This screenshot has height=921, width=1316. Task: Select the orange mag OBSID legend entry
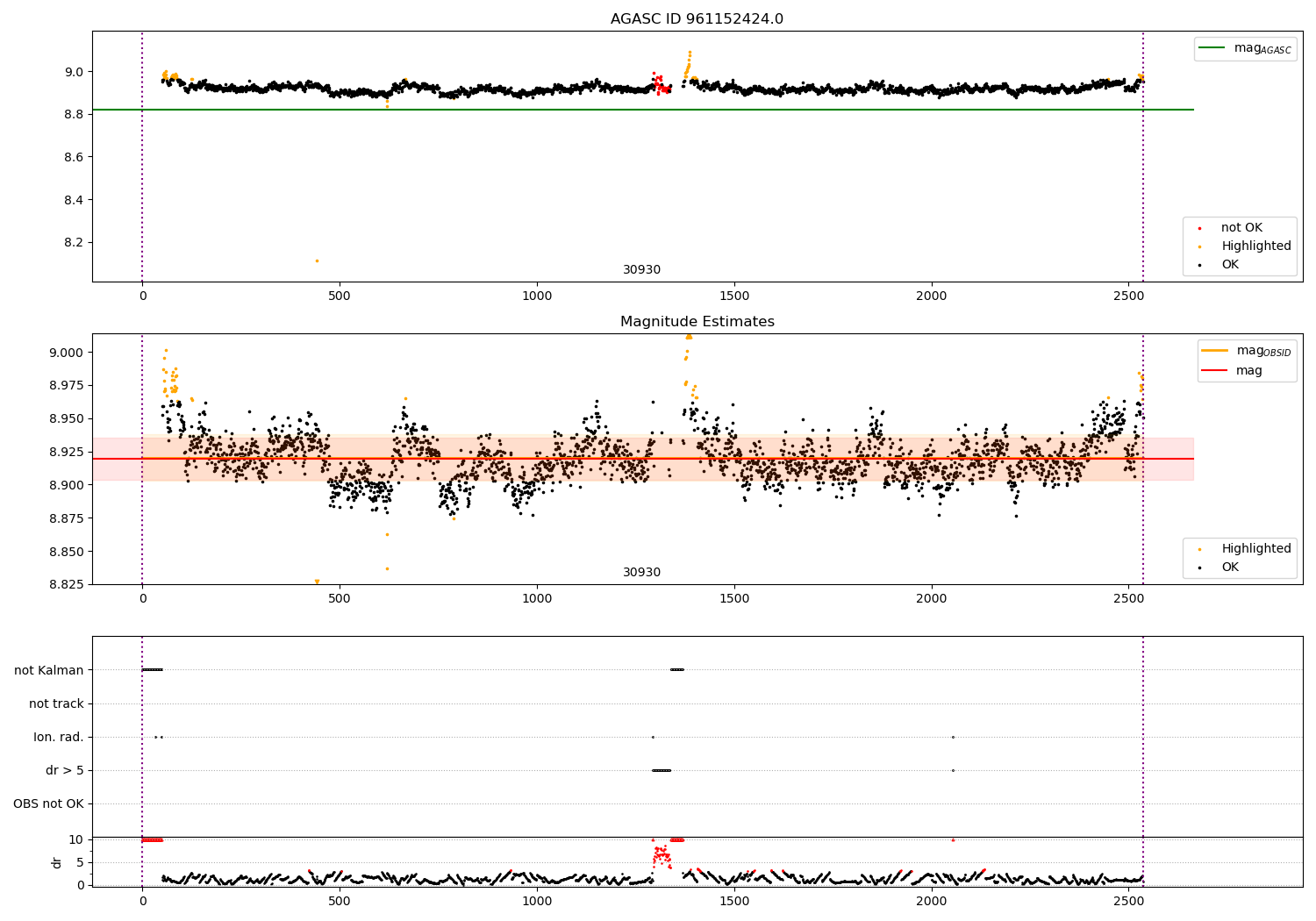tap(1245, 351)
